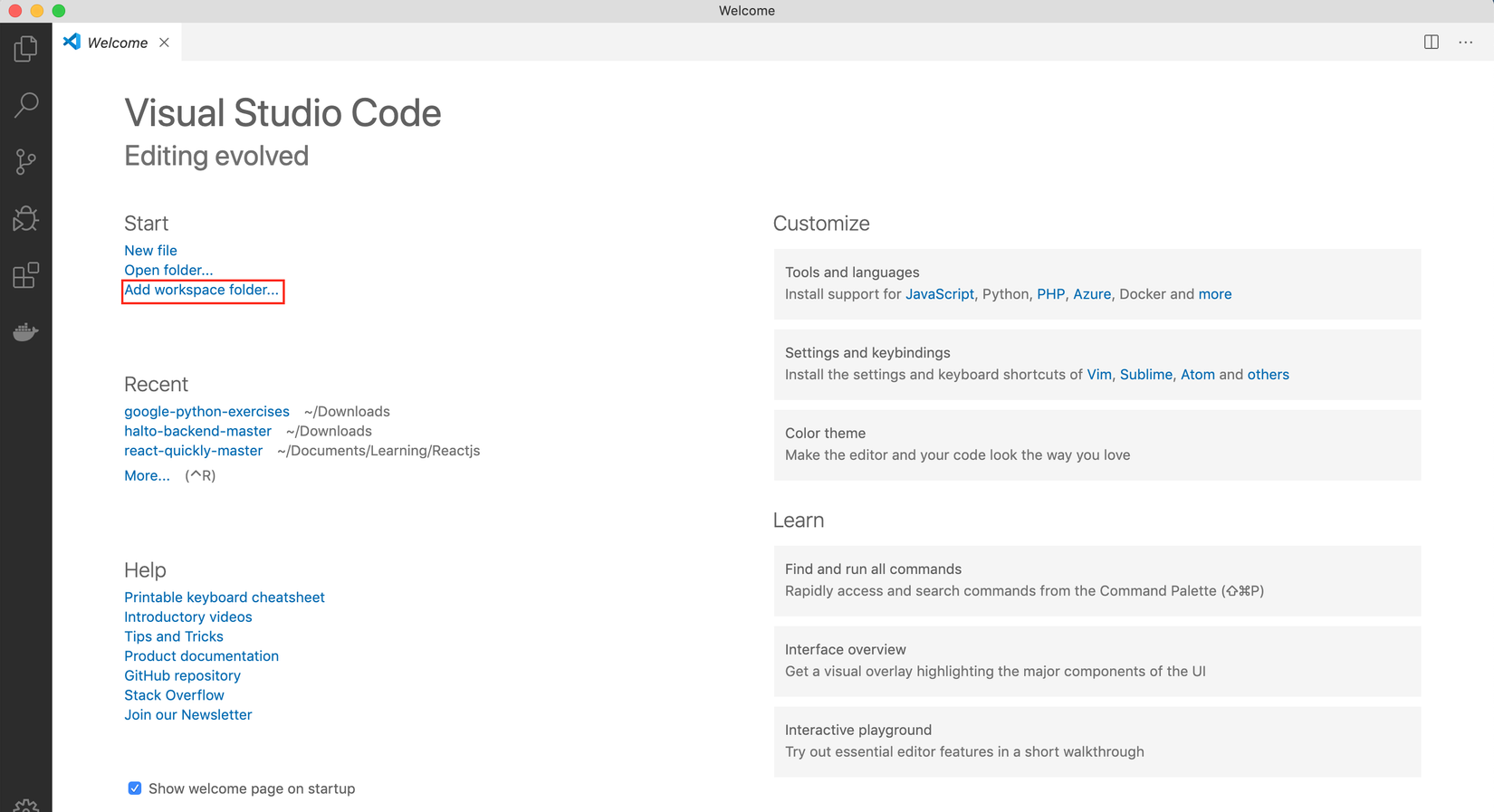The image size is (1494, 812).
Task: Open the Printable keyboard cheatsheet
Action: click(x=224, y=597)
